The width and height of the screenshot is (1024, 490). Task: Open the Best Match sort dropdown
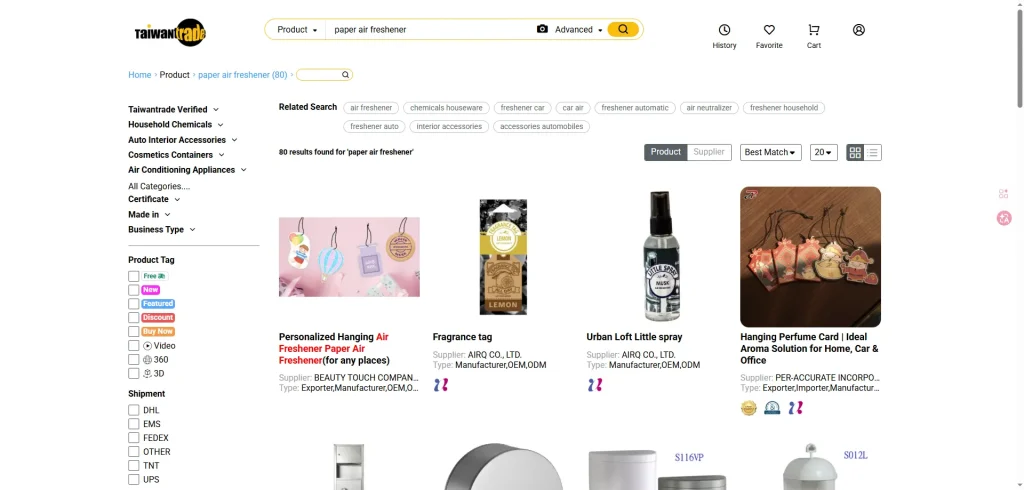tap(771, 152)
